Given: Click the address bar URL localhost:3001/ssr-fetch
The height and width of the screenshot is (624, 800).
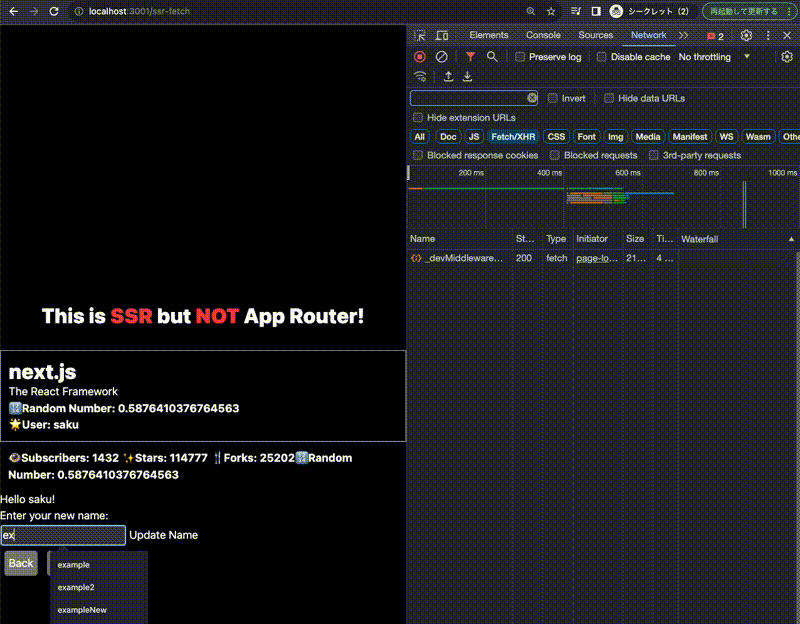Looking at the screenshot, I should point(139,11).
